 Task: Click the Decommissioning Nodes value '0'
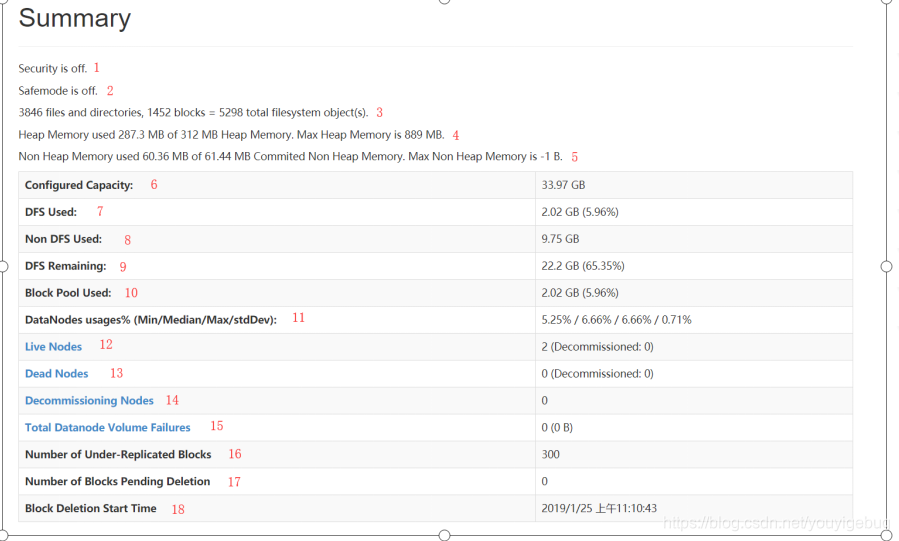pos(545,401)
